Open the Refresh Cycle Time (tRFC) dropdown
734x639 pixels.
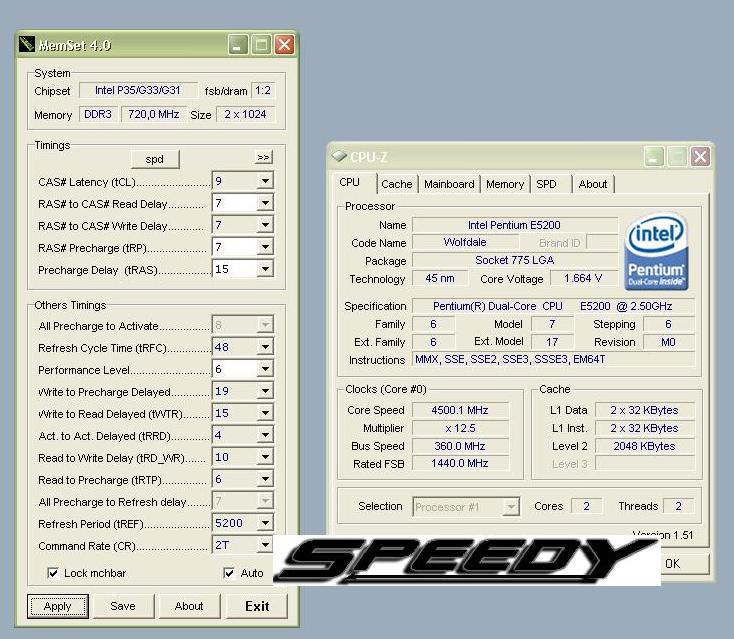click(265, 347)
